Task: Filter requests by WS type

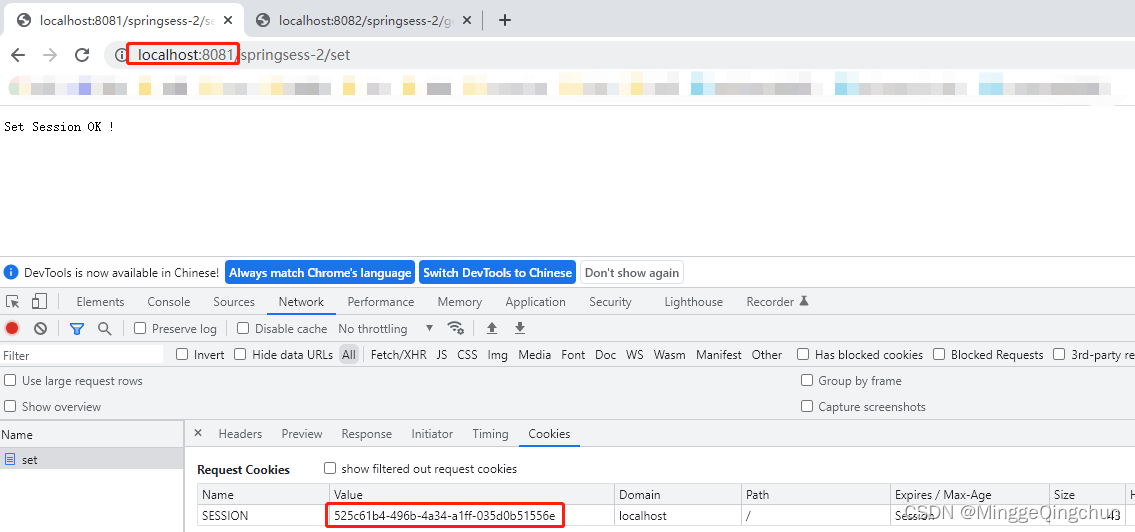Action: click(635, 355)
